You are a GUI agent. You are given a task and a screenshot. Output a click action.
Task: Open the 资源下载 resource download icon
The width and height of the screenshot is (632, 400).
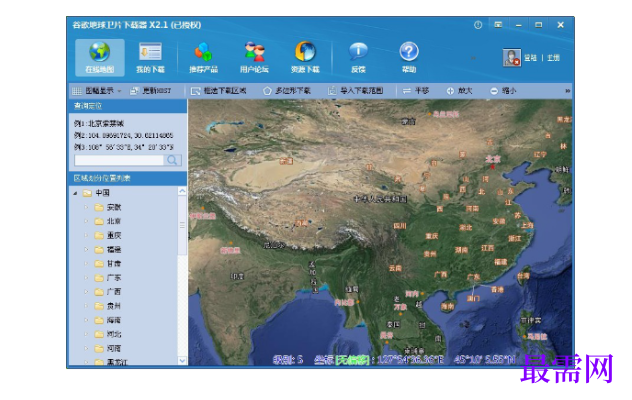coord(305,57)
